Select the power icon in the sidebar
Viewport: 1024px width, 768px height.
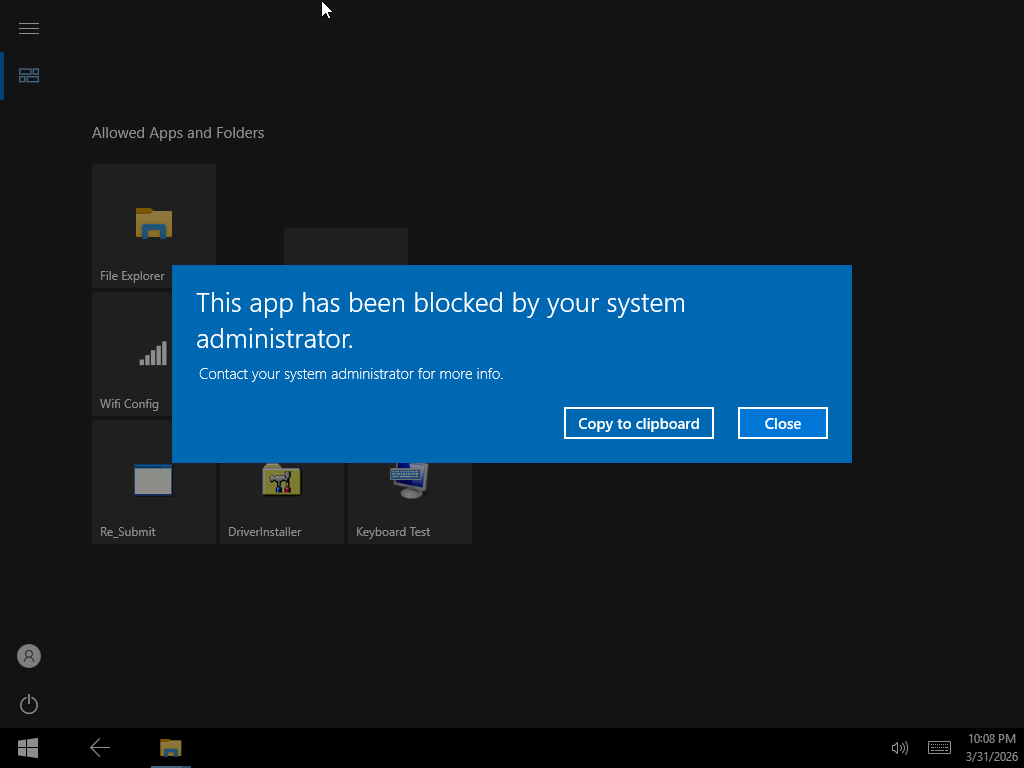tap(28, 704)
